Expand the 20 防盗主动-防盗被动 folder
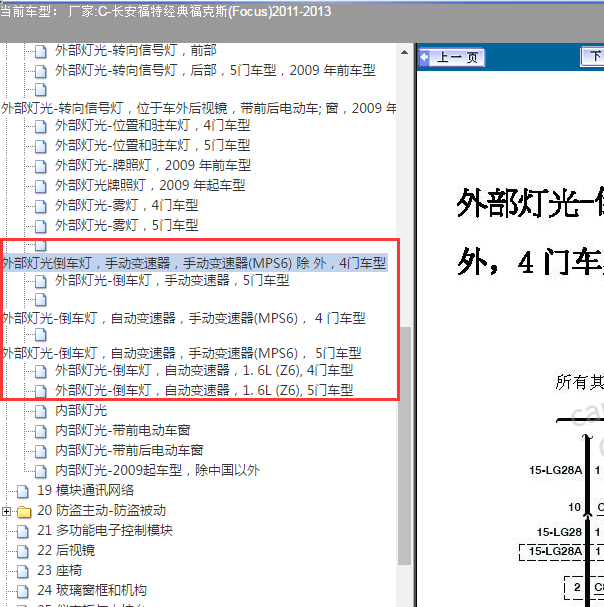Image resolution: width=604 pixels, height=607 pixels. (x=6, y=511)
